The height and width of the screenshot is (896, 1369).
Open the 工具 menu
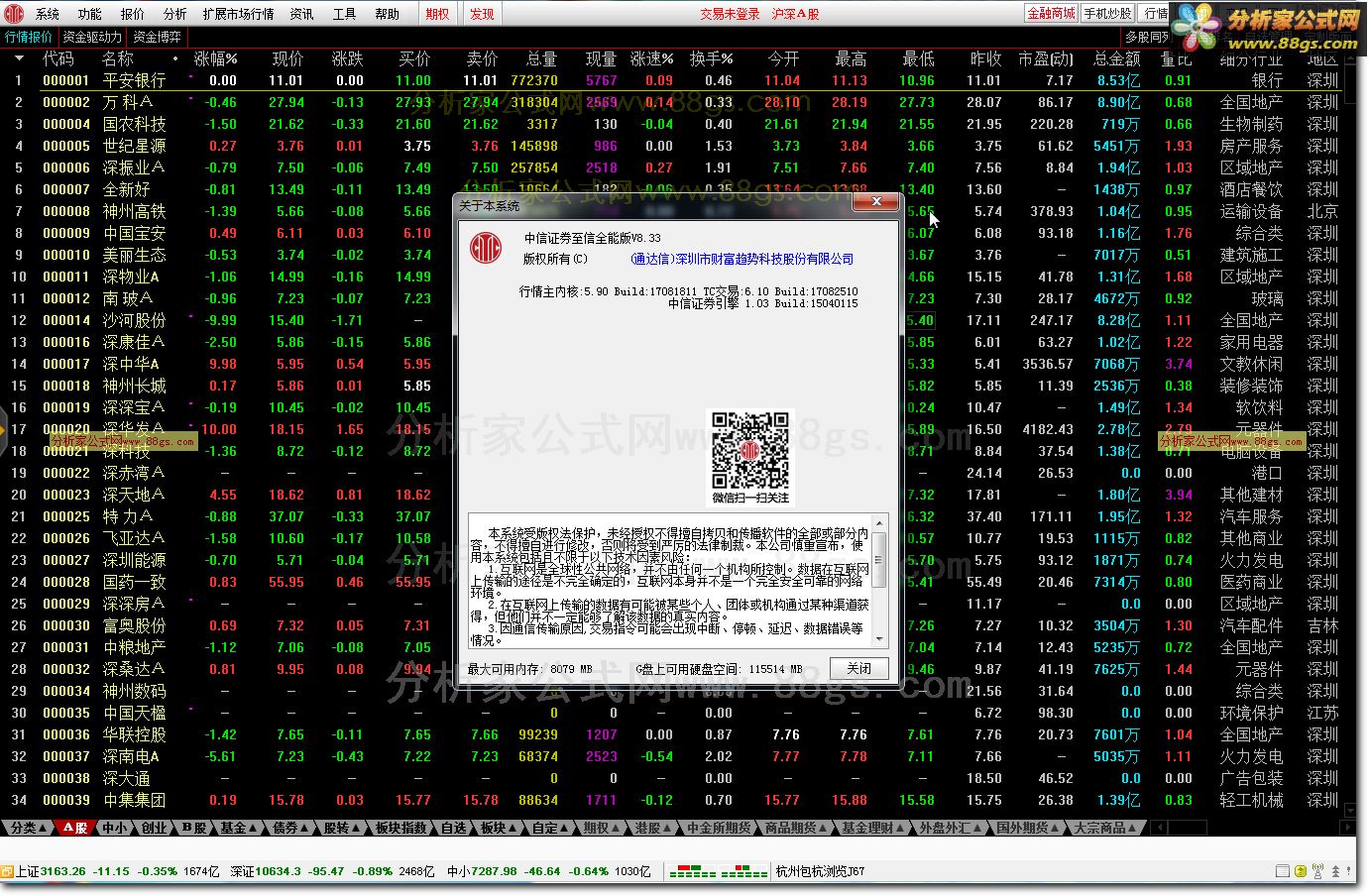click(344, 14)
